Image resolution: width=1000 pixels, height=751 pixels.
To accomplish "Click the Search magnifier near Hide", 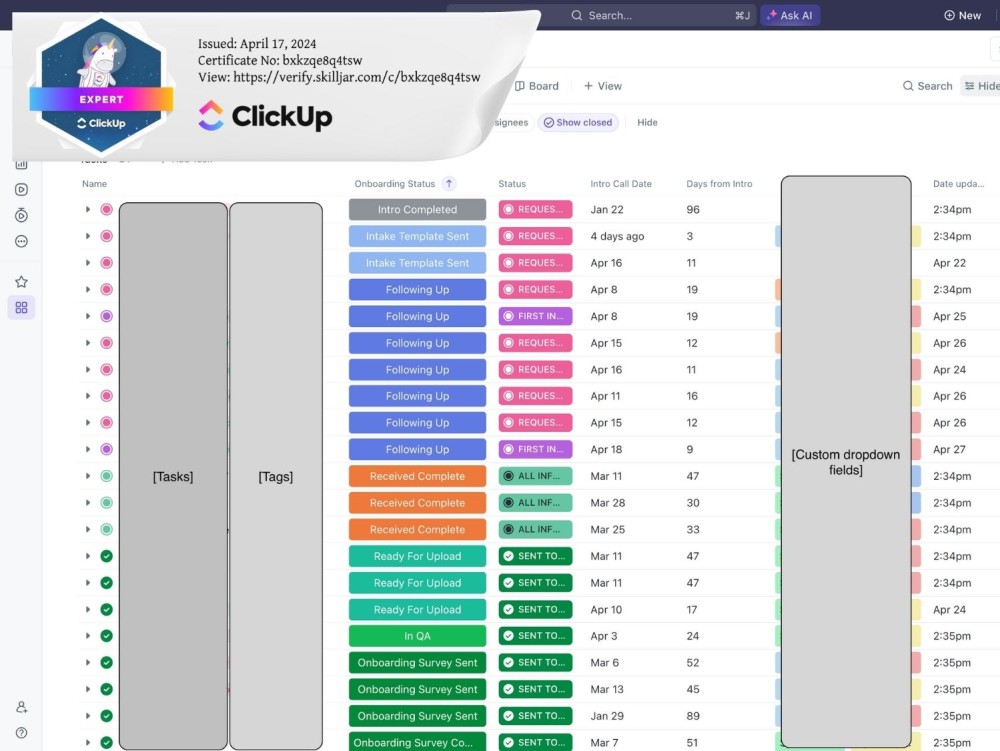I will click(926, 86).
